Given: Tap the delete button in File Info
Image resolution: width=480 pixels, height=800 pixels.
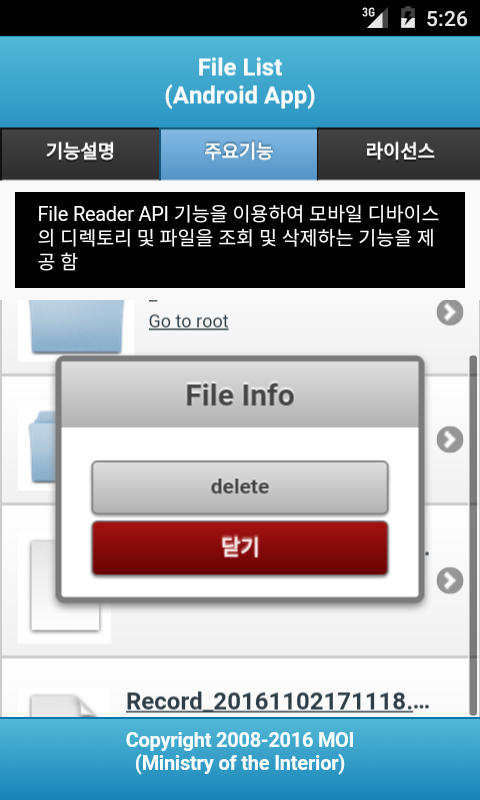Looking at the screenshot, I should (x=240, y=487).
